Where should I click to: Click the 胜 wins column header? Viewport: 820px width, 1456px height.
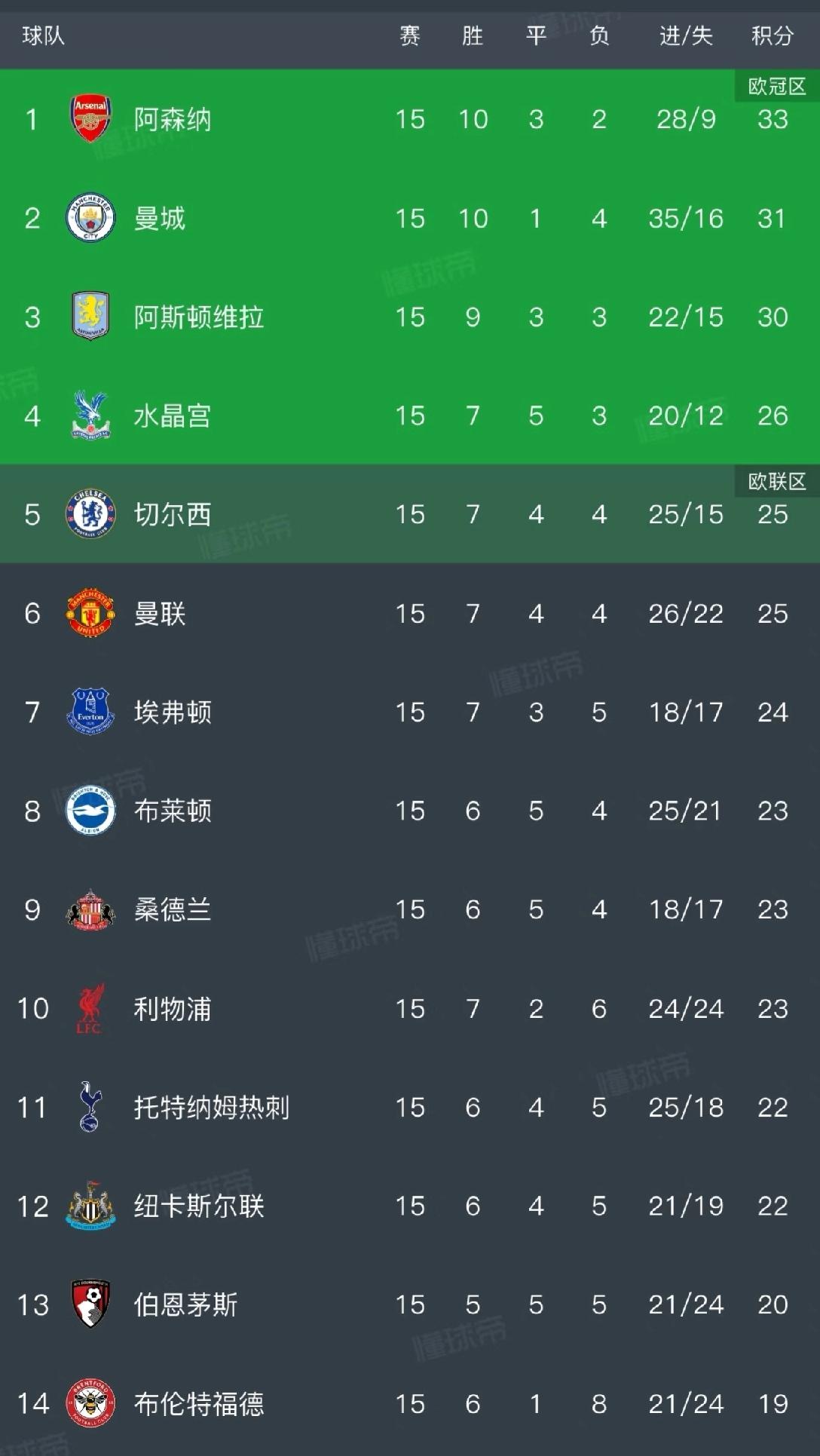click(x=473, y=35)
